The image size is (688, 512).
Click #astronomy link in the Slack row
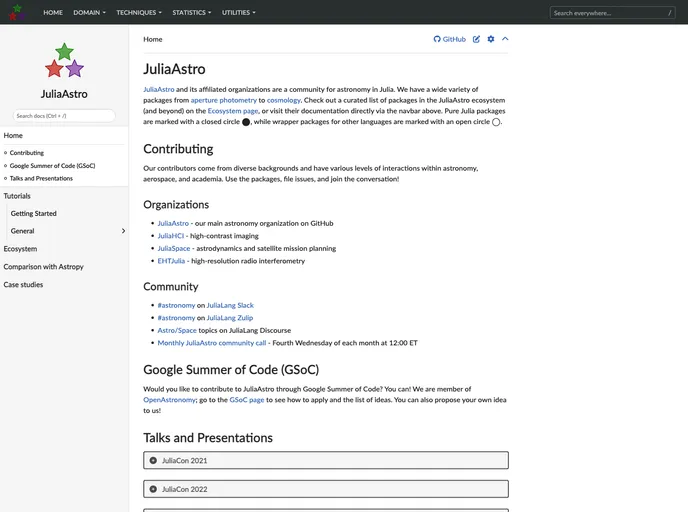pyautogui.click(x=176, y=305)
